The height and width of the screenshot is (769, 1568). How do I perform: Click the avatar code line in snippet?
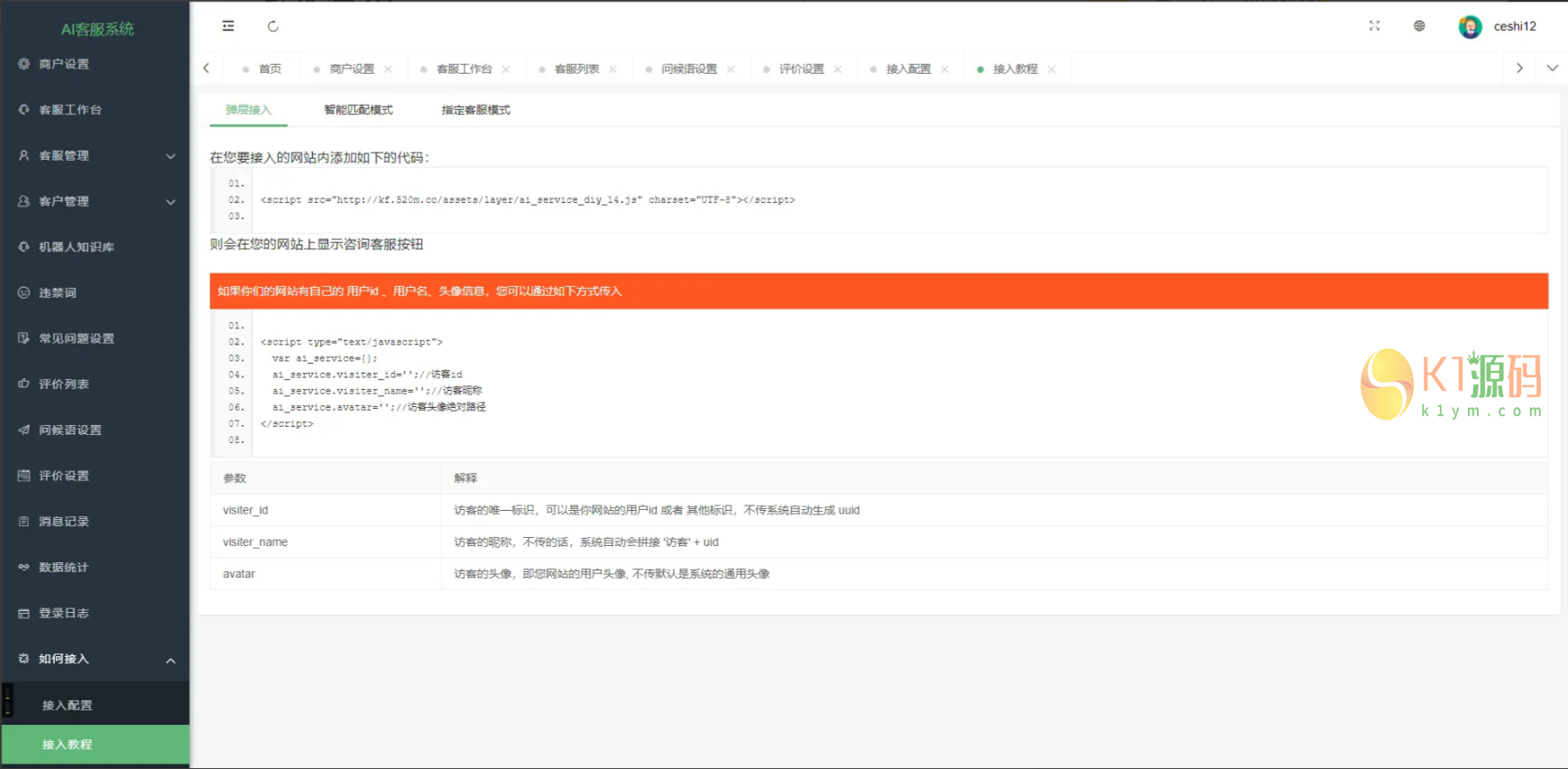[379, 407]
